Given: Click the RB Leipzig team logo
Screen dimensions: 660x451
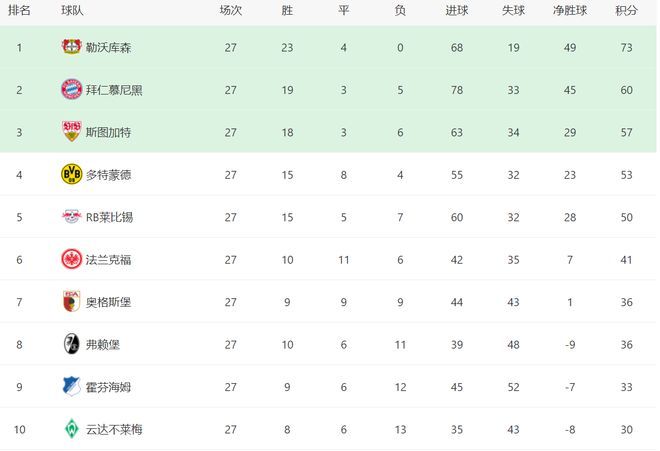Looking at the screenshot, I should pyautogui.click(x=72, y=216).
